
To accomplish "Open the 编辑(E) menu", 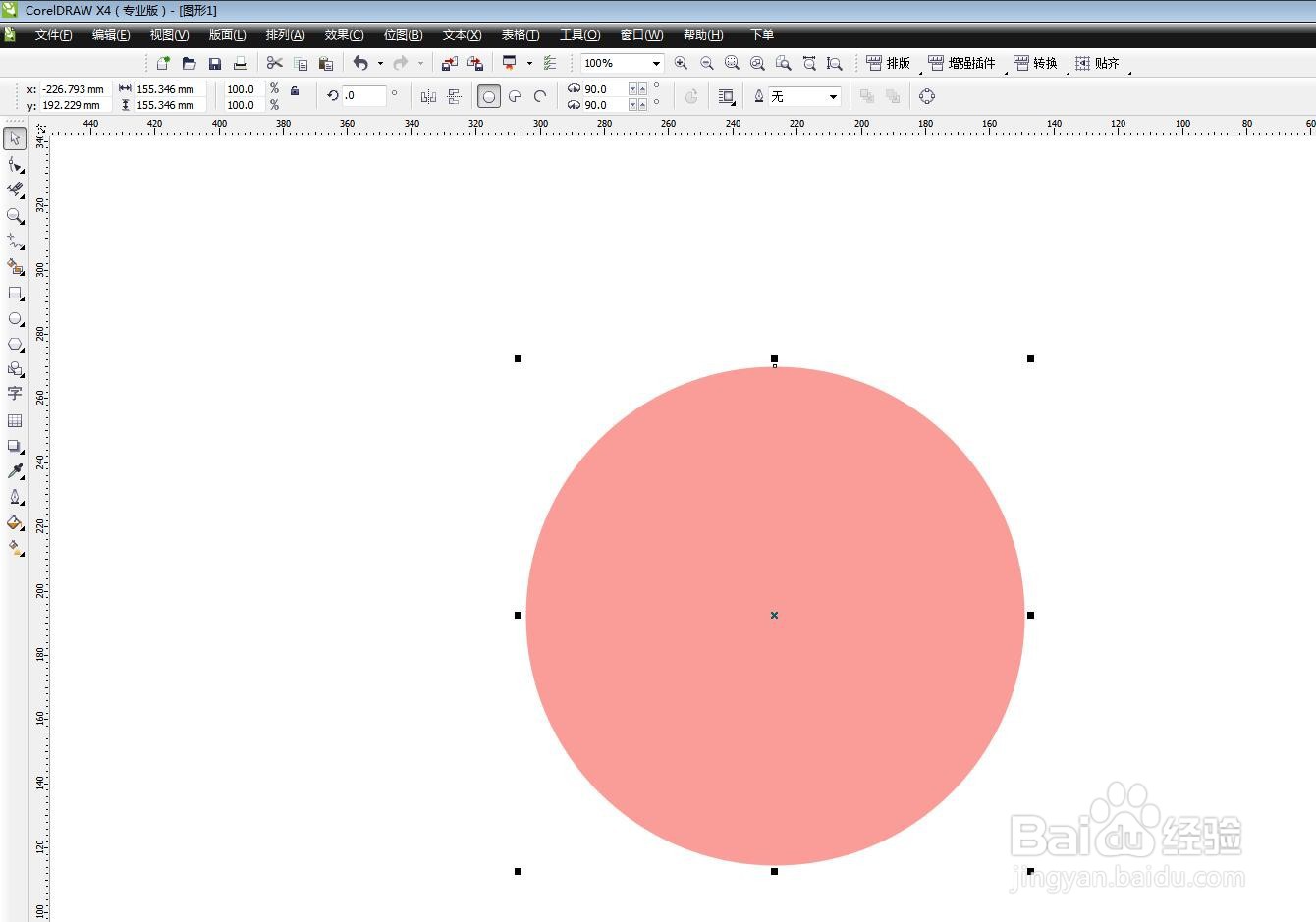I will coord(111,35).
